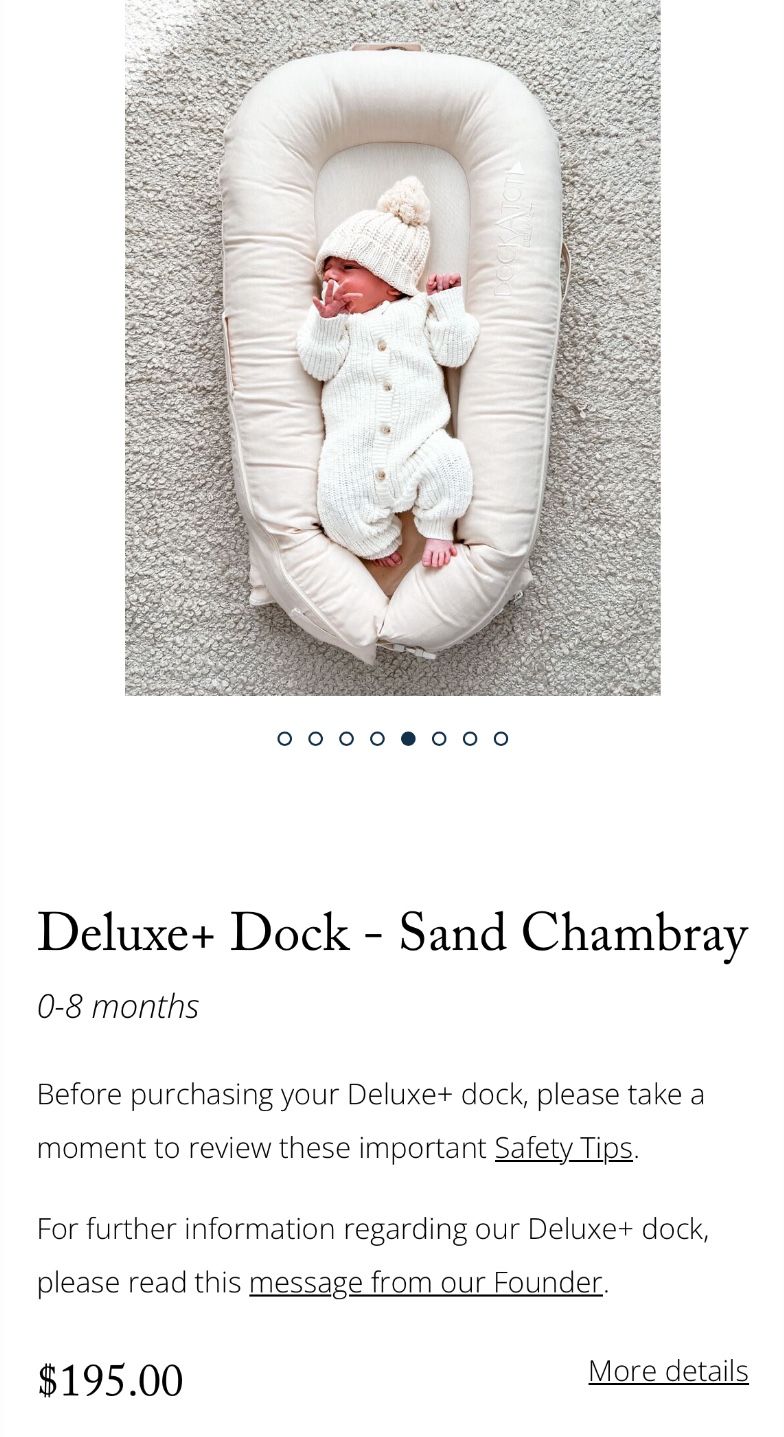Switch to the sixth carousel dot
784x1437 pixels.
439,738
